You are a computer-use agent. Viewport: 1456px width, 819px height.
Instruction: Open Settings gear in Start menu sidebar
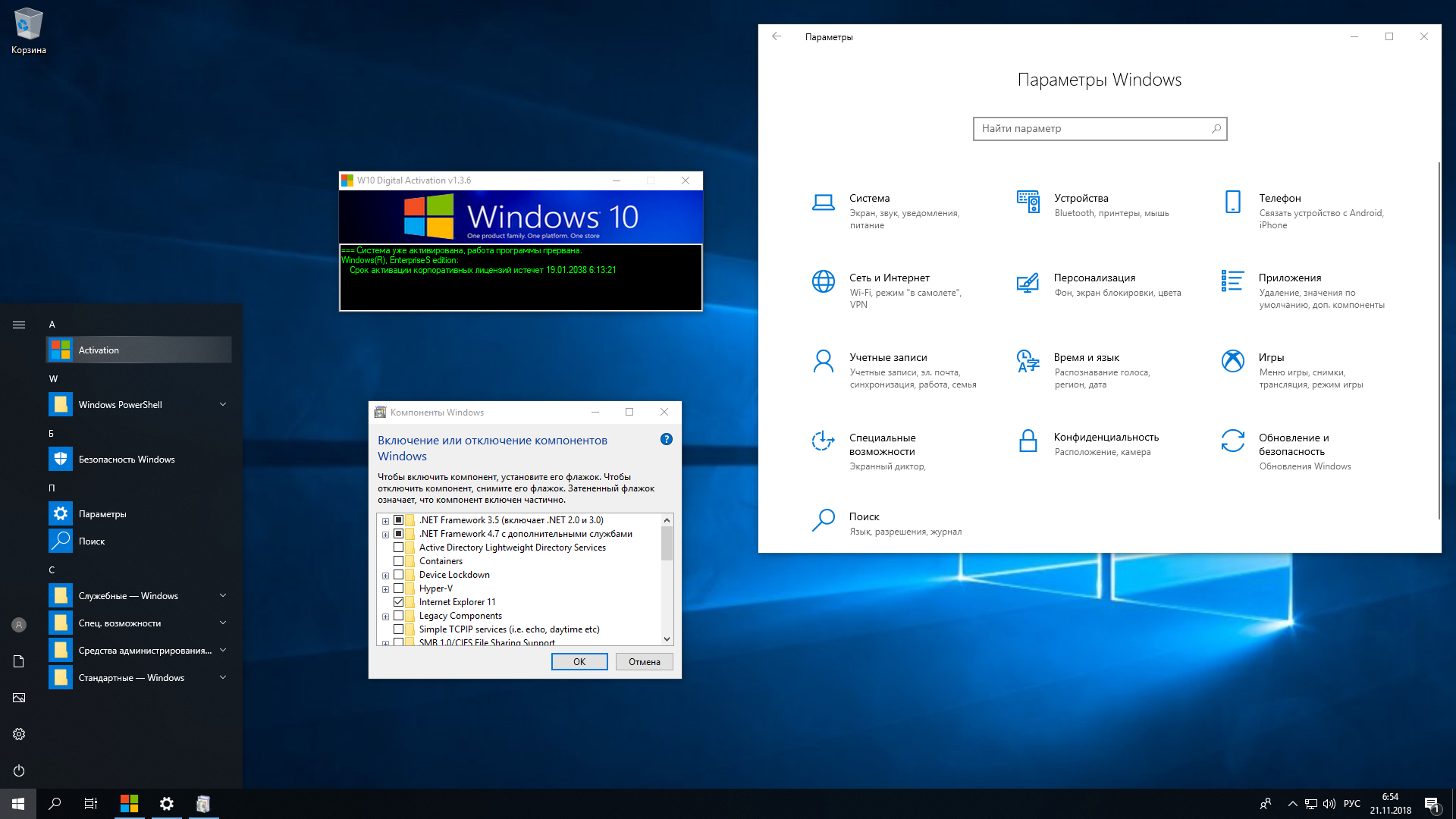point(19,734)
